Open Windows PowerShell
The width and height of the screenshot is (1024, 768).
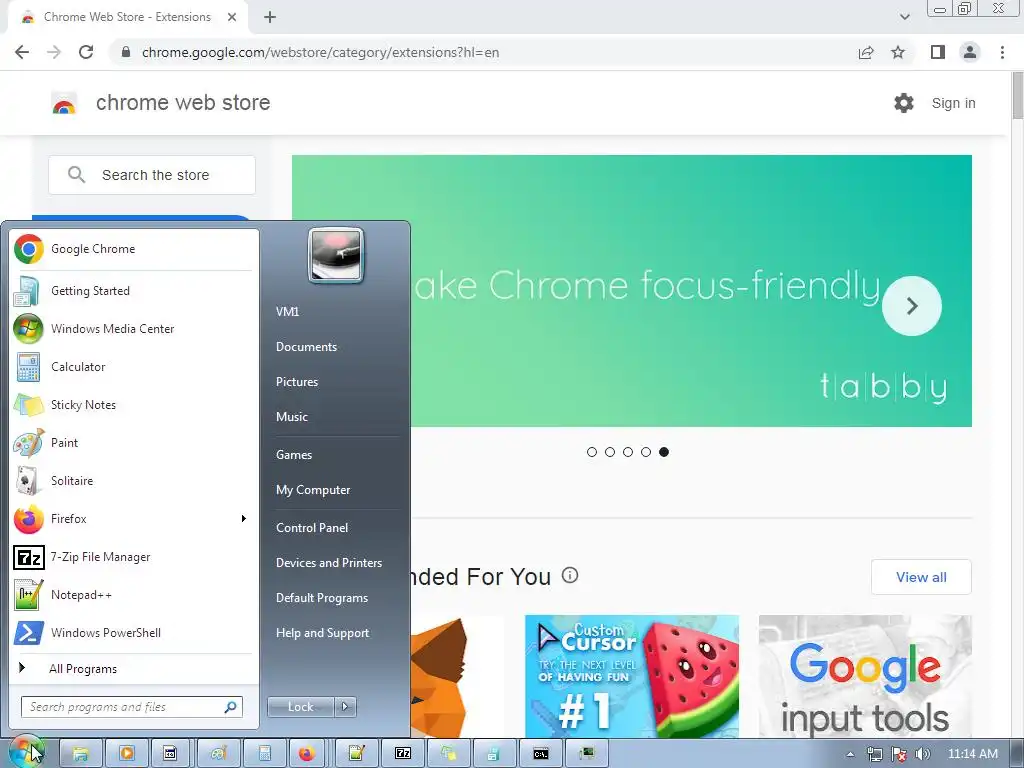[x=132, y=632]
